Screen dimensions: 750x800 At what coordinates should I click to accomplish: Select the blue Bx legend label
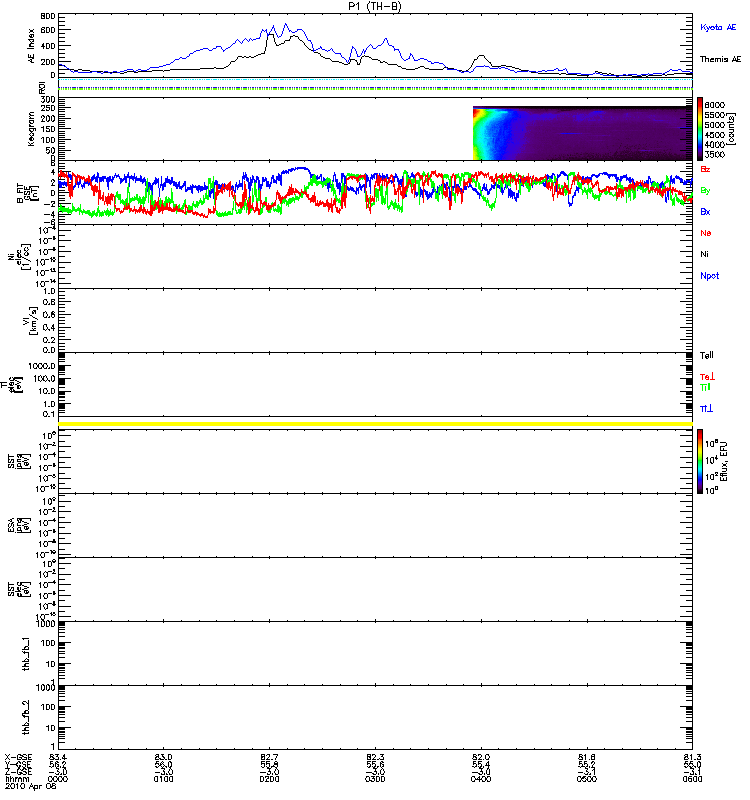point(705,212)
